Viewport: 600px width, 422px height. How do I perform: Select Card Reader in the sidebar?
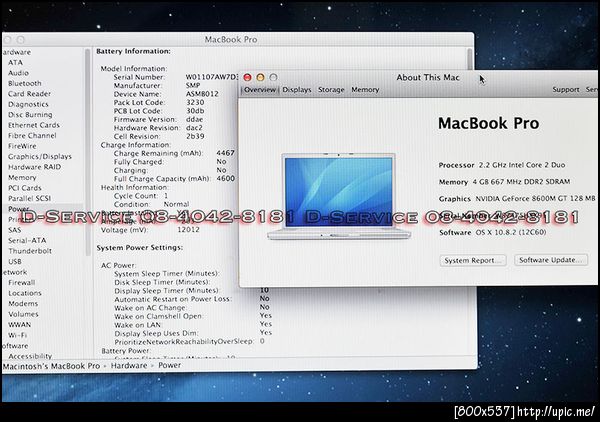click(29, 94)
